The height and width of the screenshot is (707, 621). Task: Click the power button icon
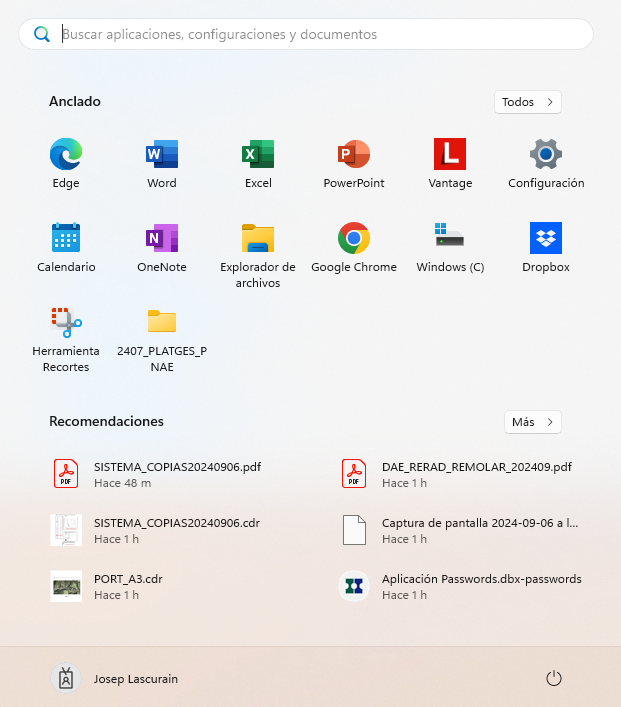[x=554, y=679]
